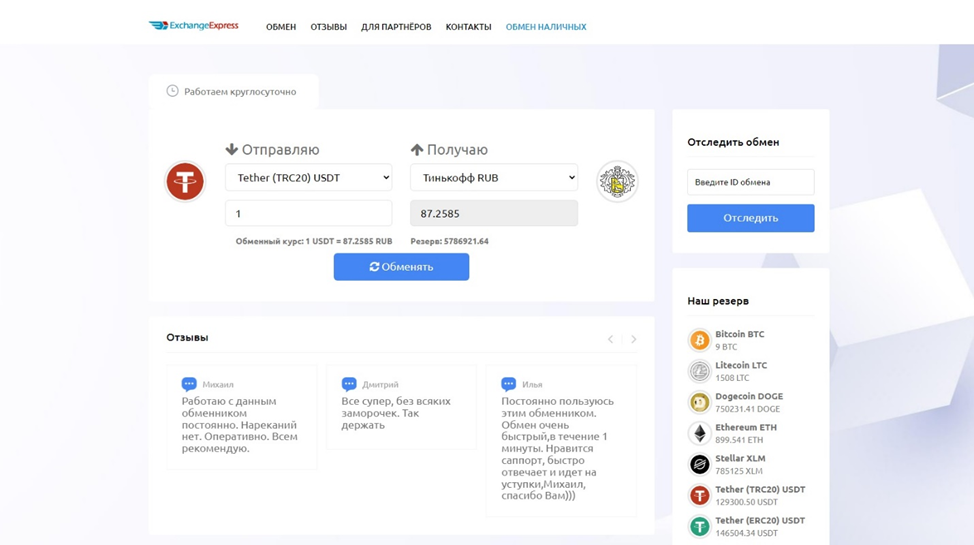Click the Tinkoff bank emblem icon
Screen dimensions: 974x545
point(617,181)
